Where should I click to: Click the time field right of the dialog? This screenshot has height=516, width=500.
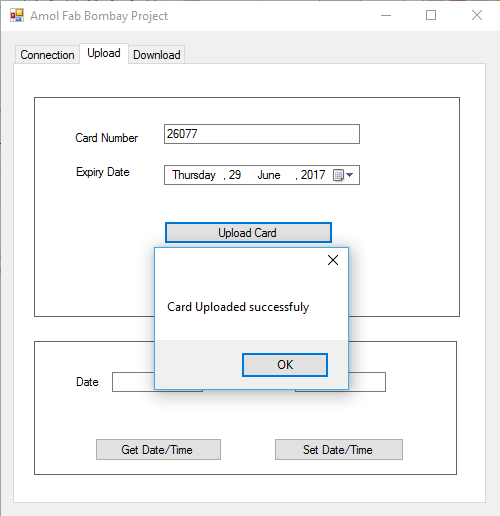click(x=367, y=382)
